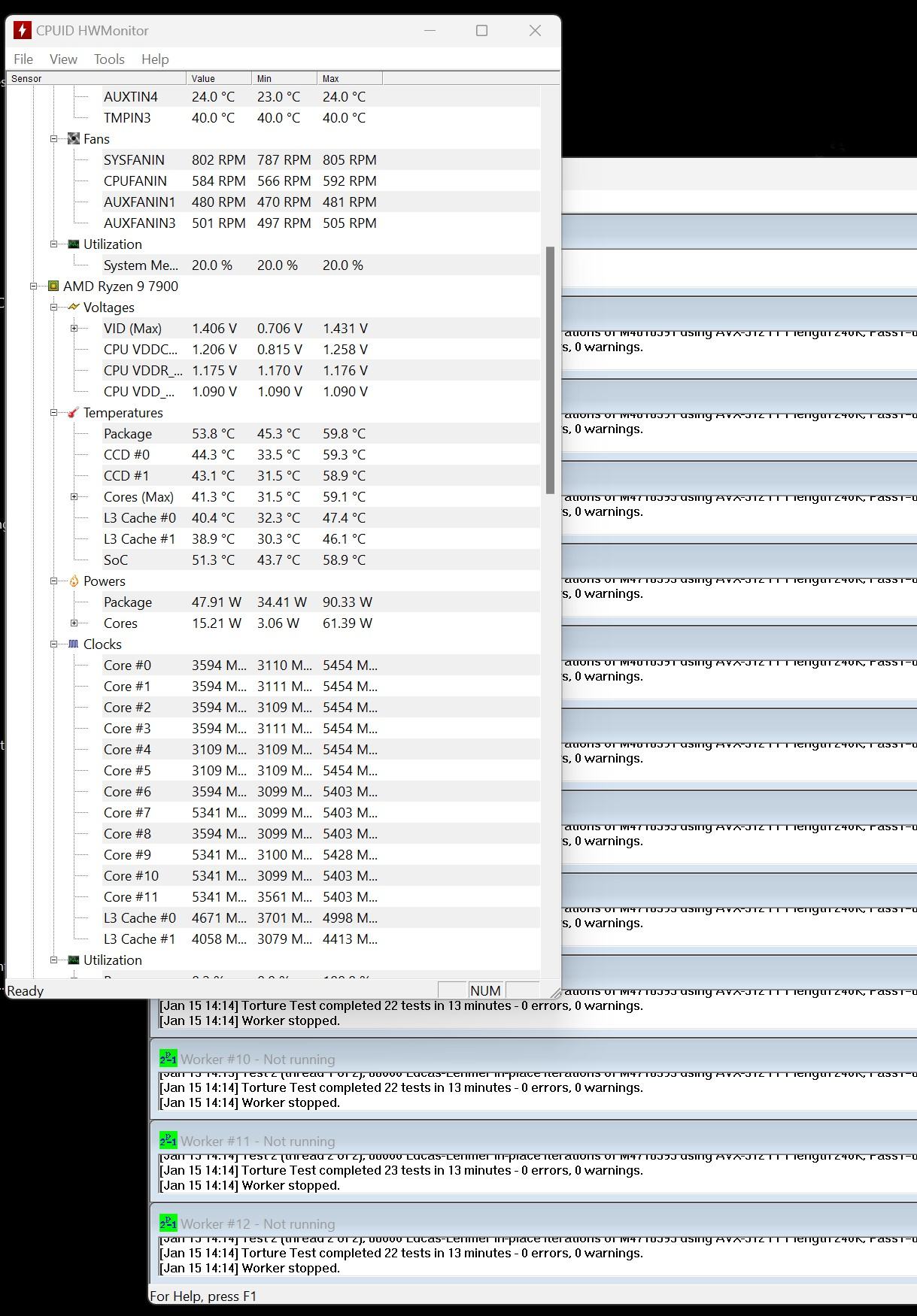Click the Clocks waveform icon
This screenshot has width=917, height=1316.
tap(74, 644)
